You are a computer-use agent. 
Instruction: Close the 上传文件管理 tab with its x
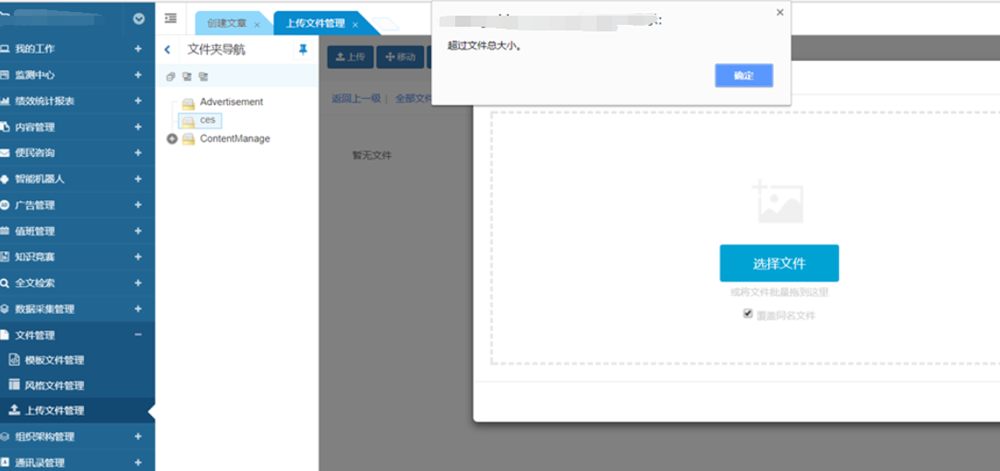(355, 25)
